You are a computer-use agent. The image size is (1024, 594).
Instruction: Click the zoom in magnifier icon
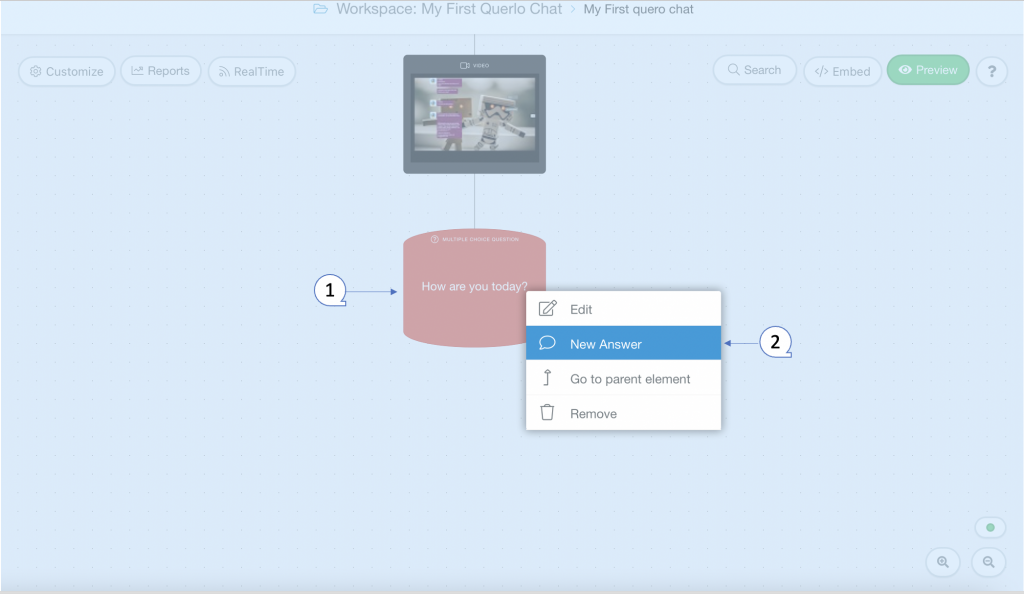(x=942, y=562)
